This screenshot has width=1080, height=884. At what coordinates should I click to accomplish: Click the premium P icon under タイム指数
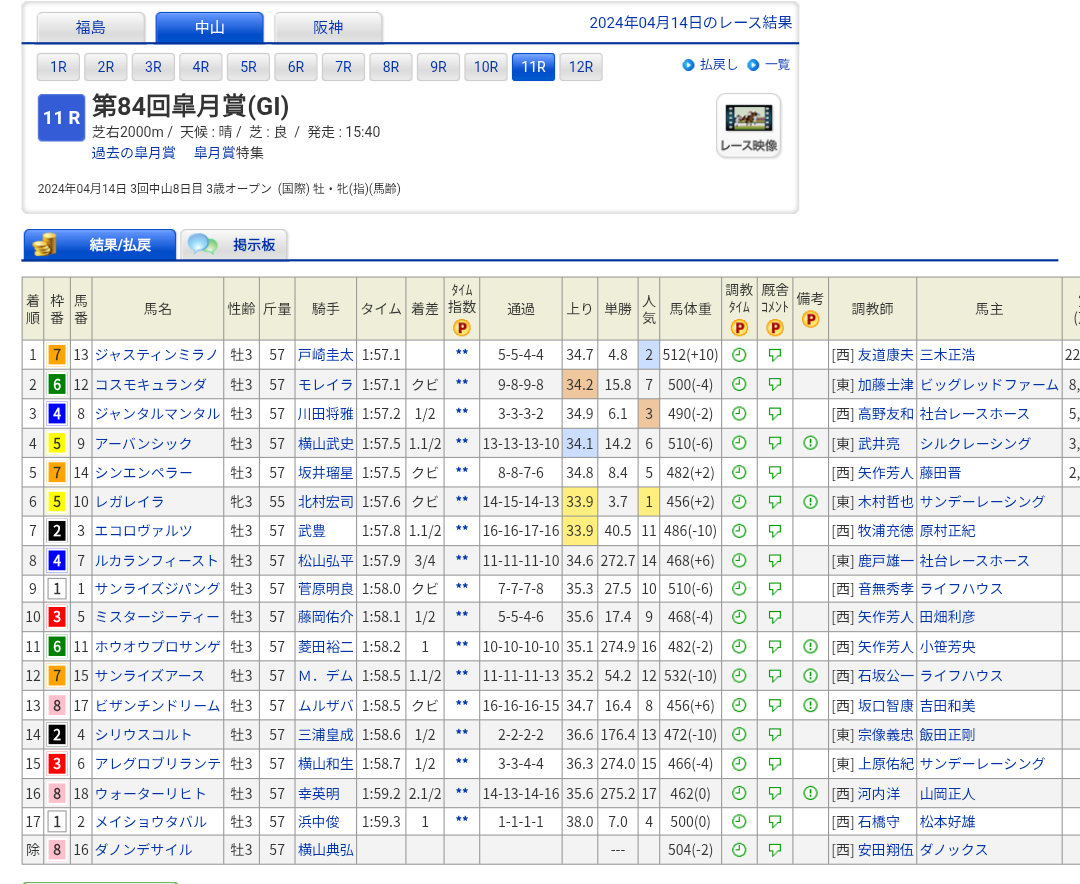[x=461, y=327]
